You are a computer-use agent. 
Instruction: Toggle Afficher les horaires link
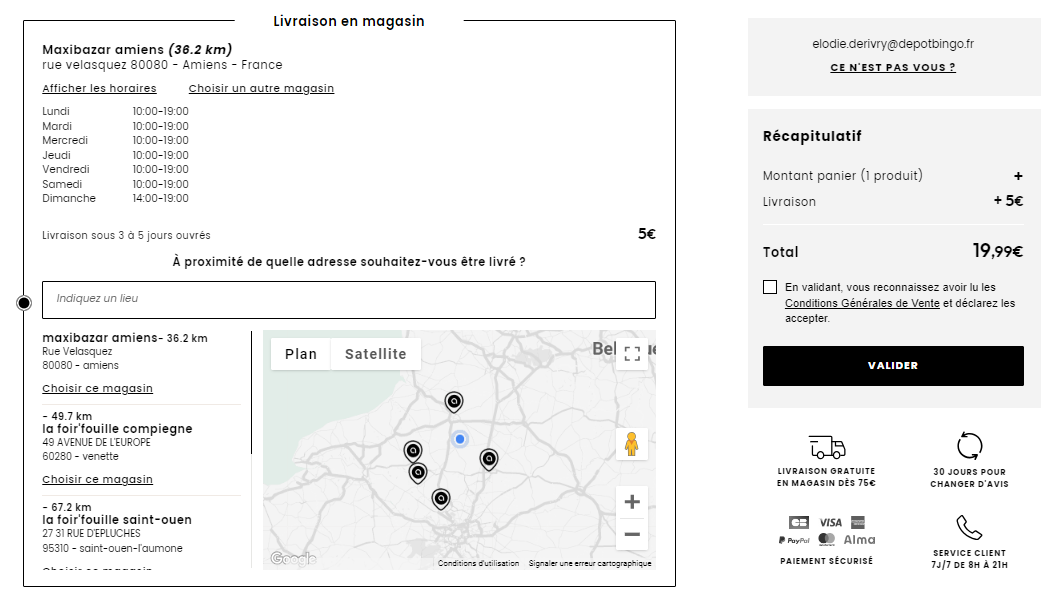pyautogui.click(x=100, y=88)
